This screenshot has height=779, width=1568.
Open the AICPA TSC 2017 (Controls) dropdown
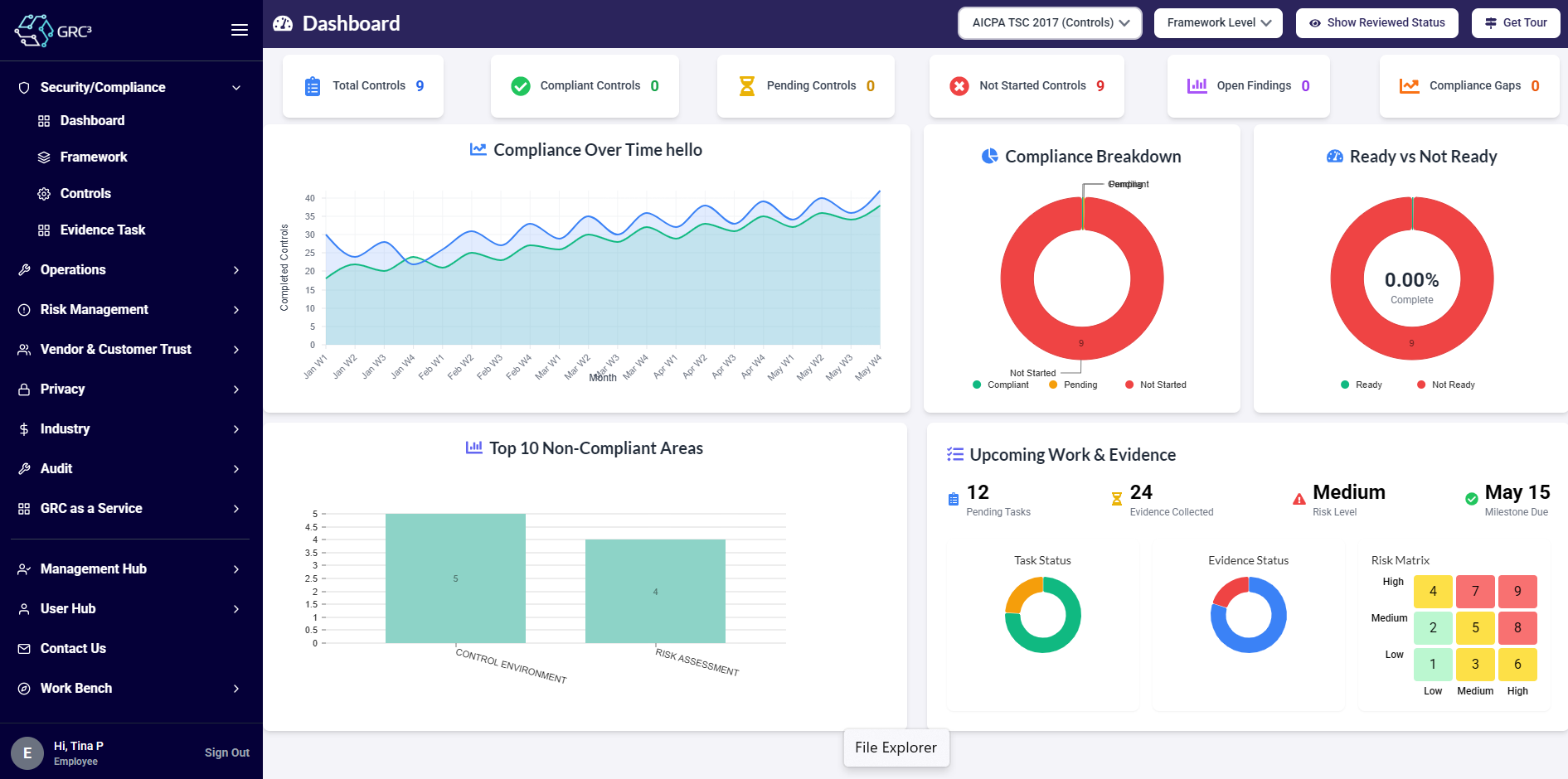coord(1049,22)
